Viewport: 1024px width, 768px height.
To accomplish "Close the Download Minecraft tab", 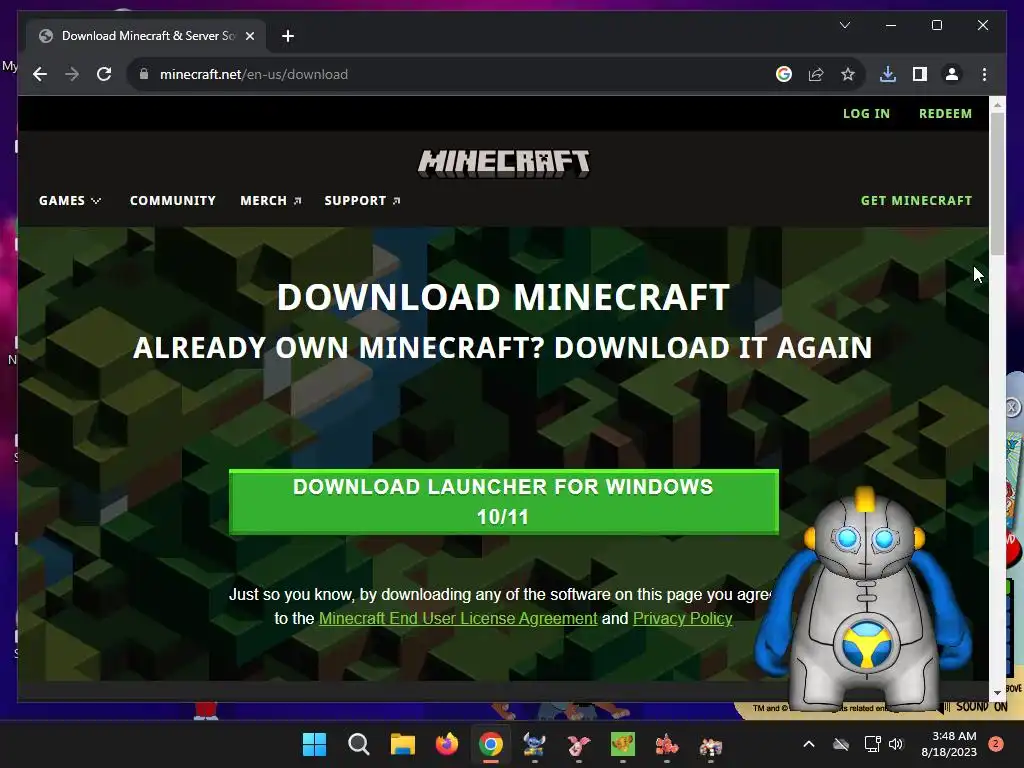I will (x=249, y=36).
